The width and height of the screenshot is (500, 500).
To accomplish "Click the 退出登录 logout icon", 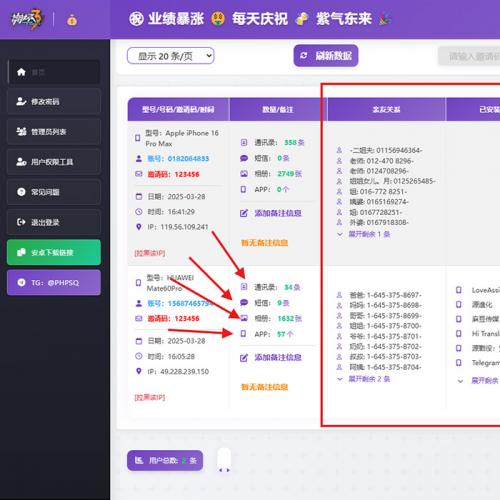I will [21, 222].
